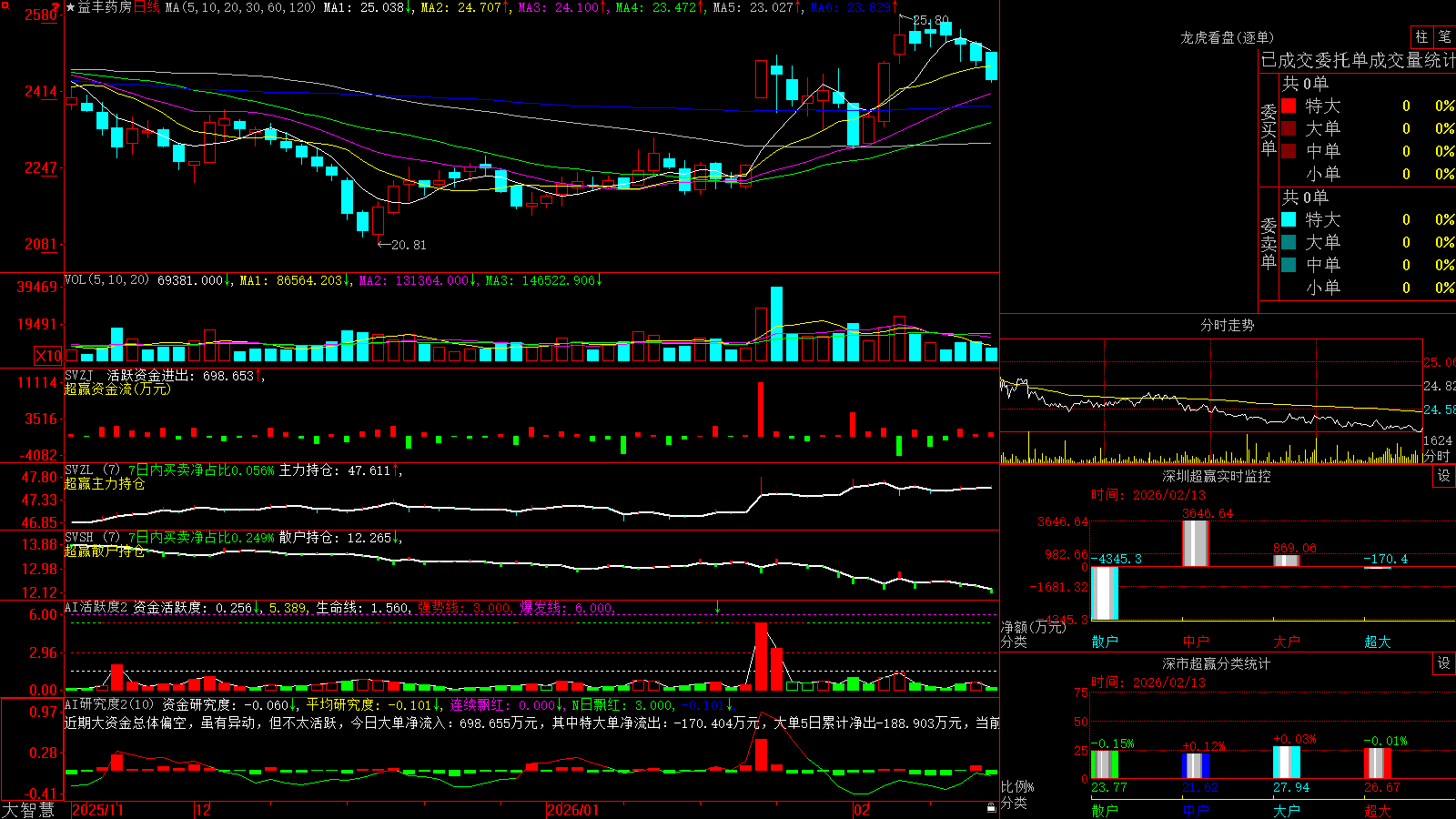Click the AI活跃度2 indicator name
Image resolution: width=1456 pixels, height=819 pixels.
coord(96,608)
